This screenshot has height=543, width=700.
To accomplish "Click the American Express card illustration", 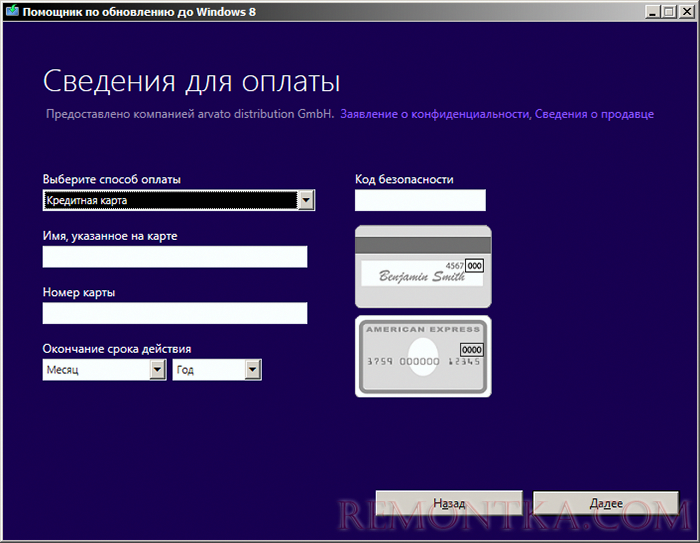I will tap(423, 356).
